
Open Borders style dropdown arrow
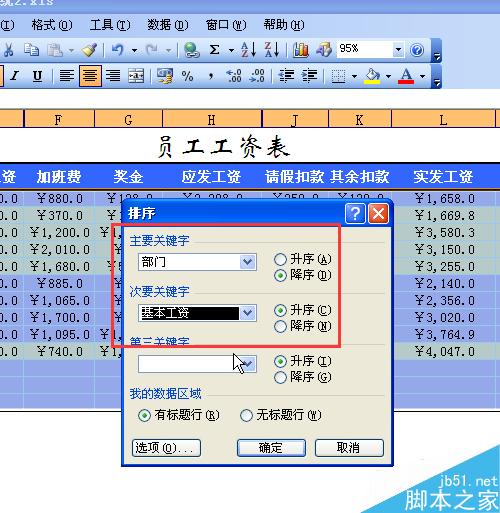355,77
